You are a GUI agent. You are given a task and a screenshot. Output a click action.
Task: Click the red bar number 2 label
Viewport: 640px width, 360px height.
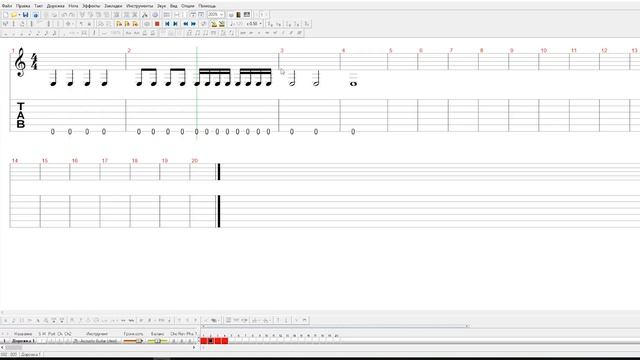coord(129,51)
